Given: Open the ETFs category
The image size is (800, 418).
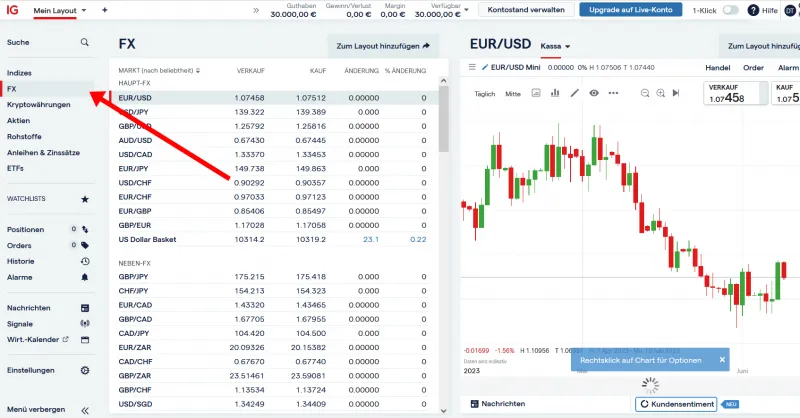Looking at the screenshot, I should click(15, 168).
